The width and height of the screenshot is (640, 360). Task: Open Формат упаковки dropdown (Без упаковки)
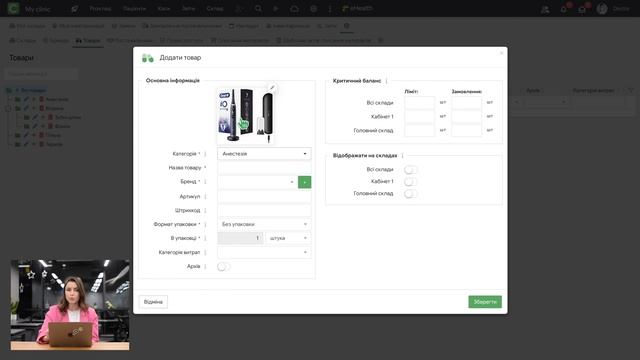click(x=264, y=224)
